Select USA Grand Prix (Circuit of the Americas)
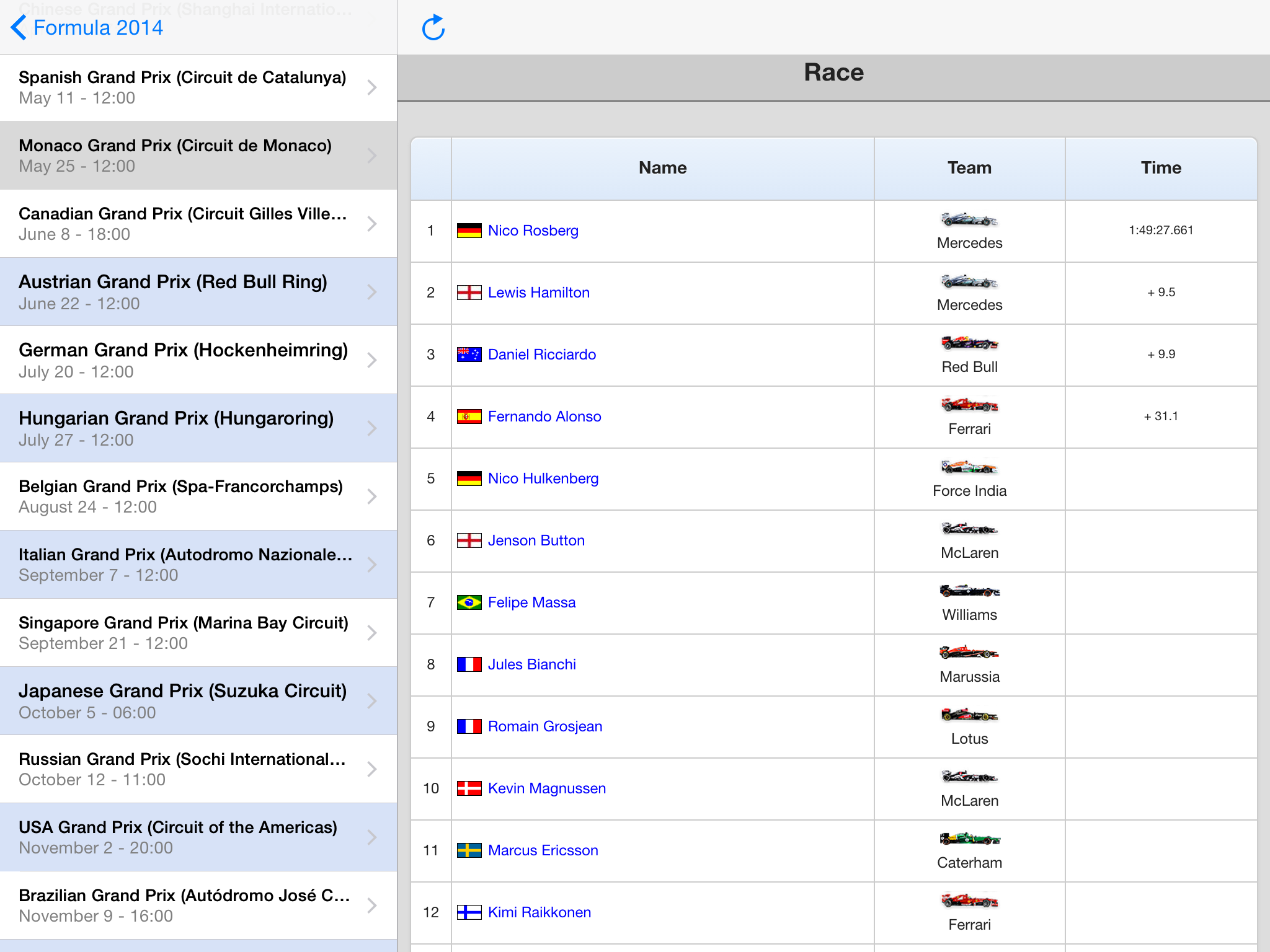The height and width of the screenshot is (952, 1270). tap(198, 837)
